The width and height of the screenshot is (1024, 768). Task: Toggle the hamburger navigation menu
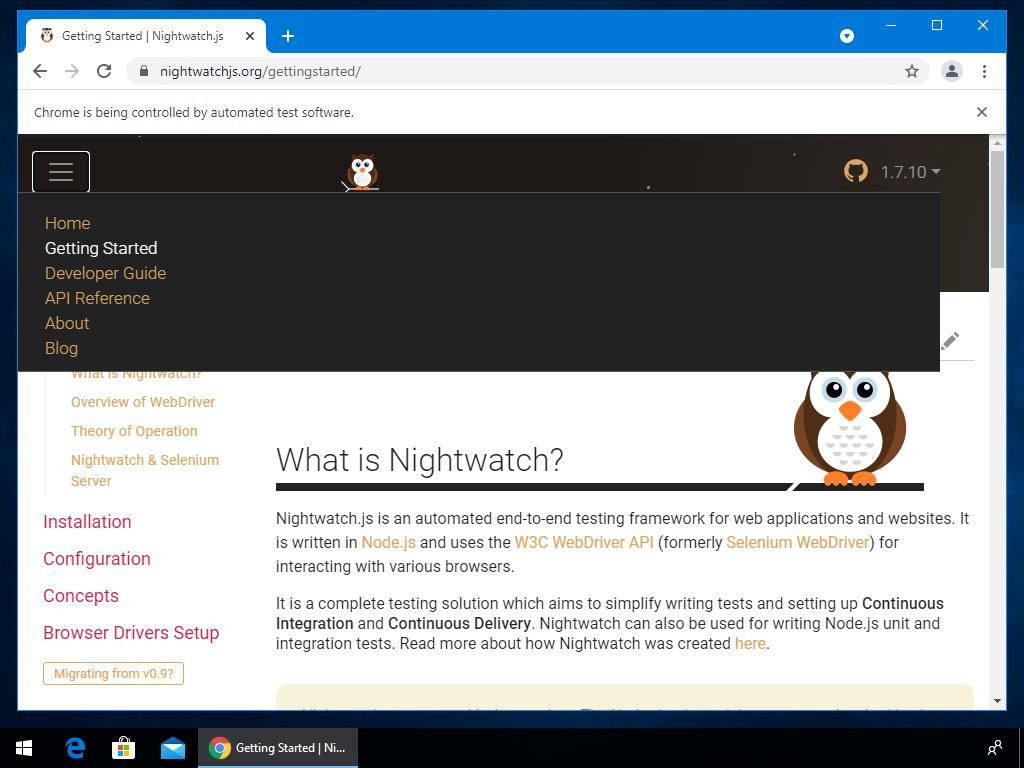(61, 172)
